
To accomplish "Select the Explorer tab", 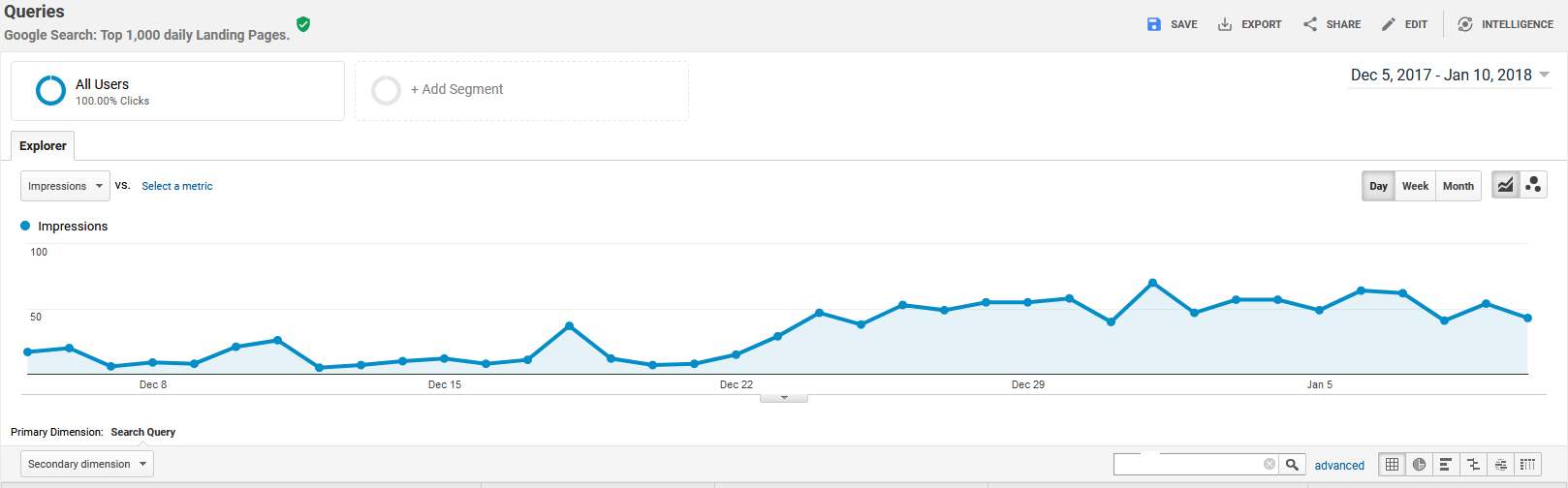I will click(x=43, y=146).
